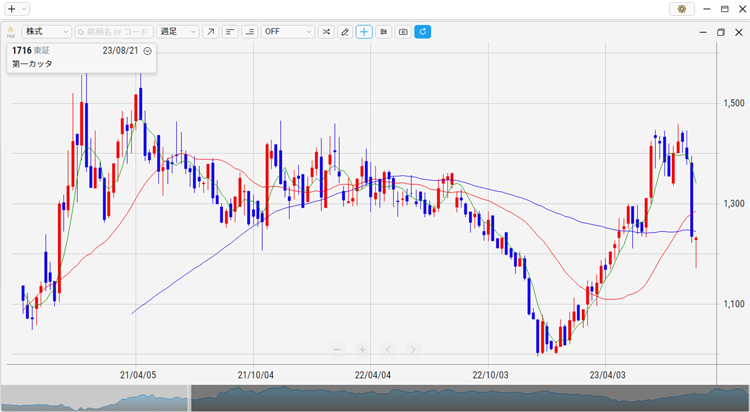This screenshot has width=750, height=412.
Task: Expand the 1716 stock info chevron
Action: point(147,50)
